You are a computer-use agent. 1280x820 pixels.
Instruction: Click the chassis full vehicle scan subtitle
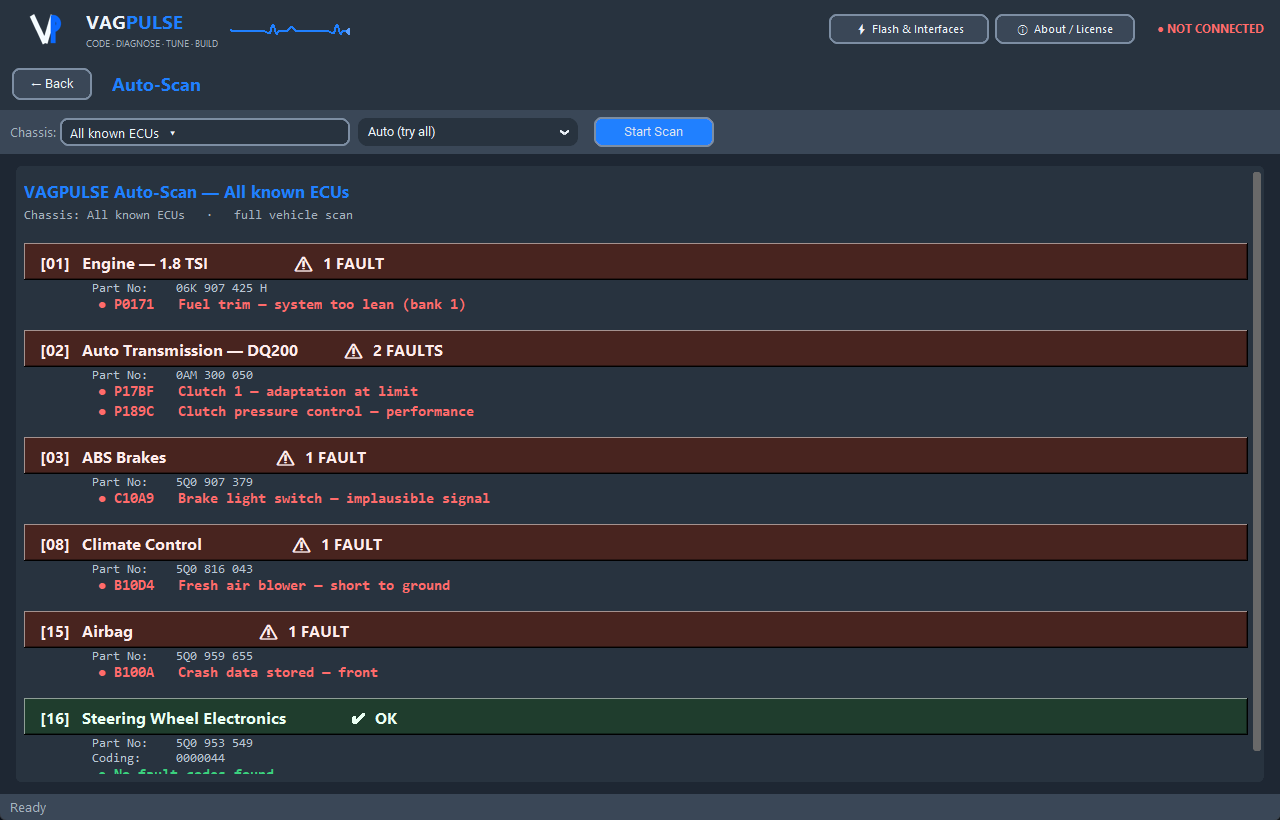pos(188,215)
